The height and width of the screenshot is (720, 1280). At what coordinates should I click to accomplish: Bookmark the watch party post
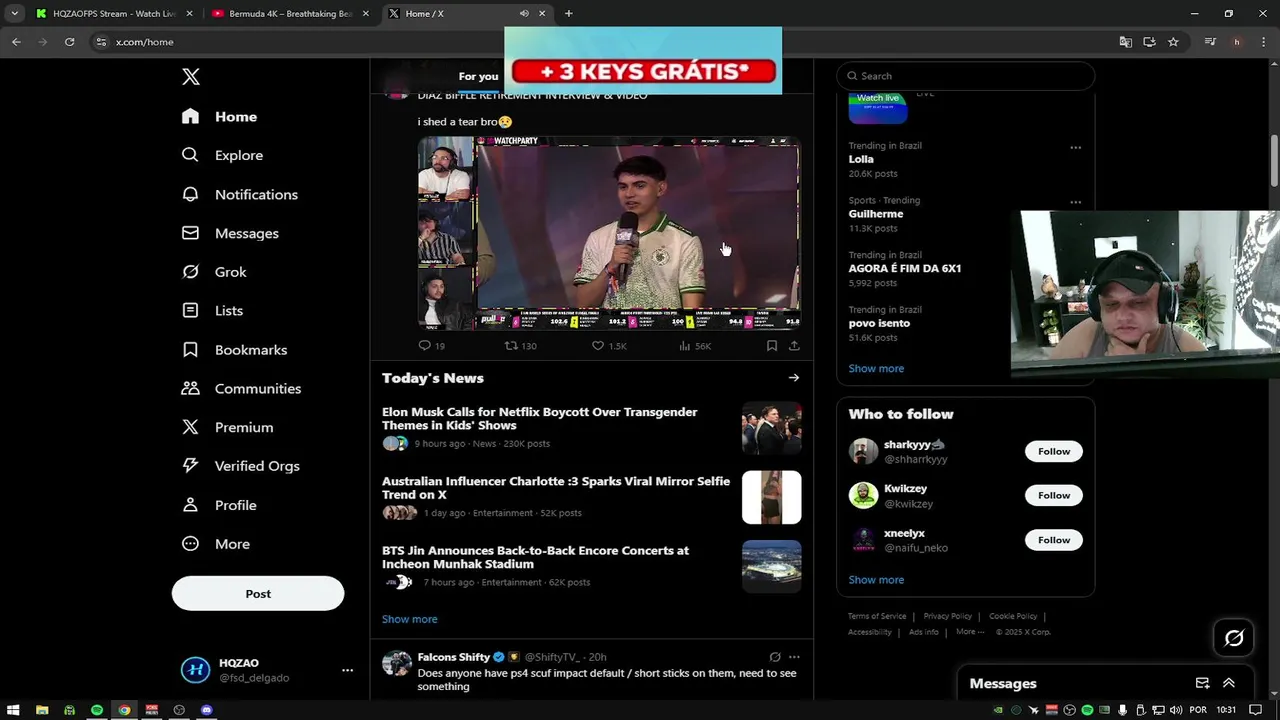[x=772, y=346]
